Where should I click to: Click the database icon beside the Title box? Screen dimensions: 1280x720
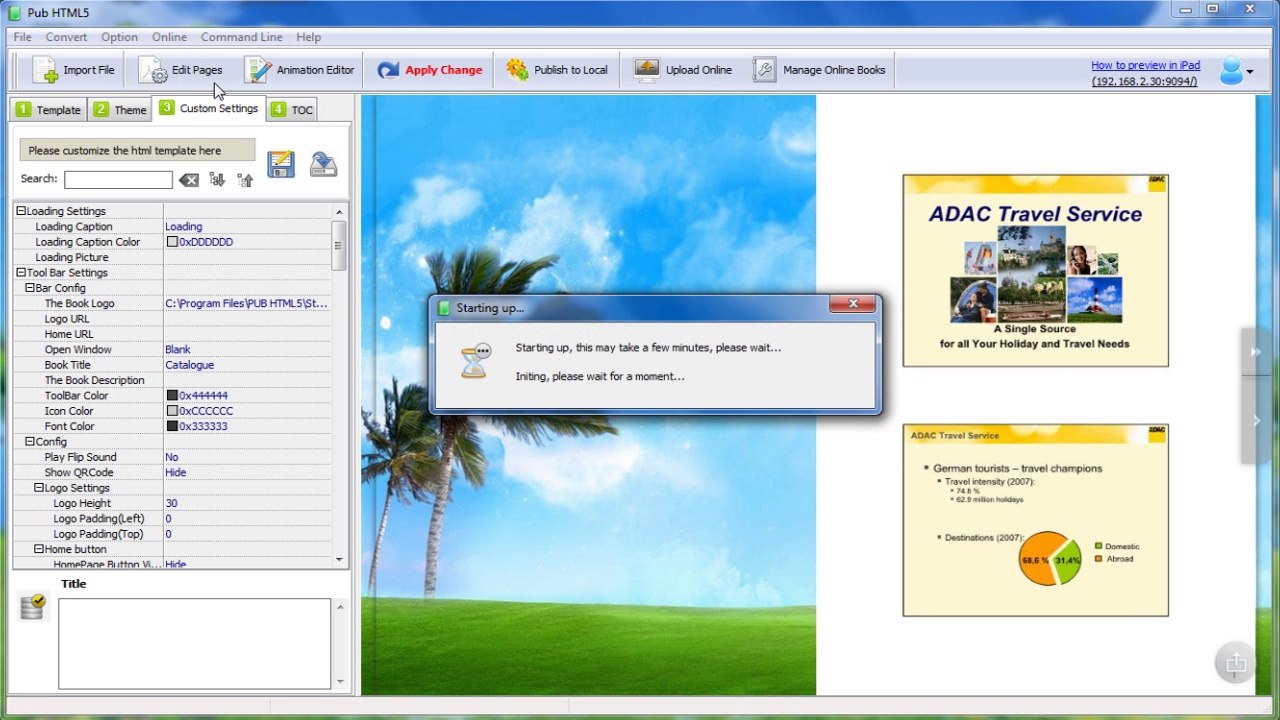click(33, 606)
